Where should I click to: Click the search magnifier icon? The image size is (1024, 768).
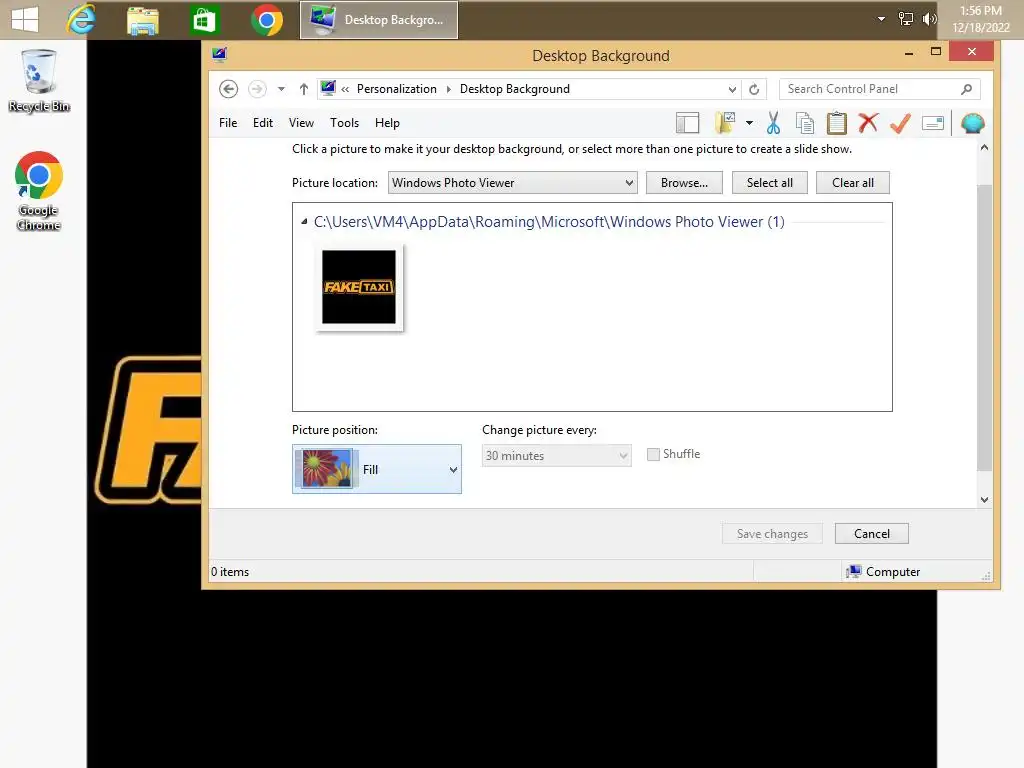[x=967, y=89]
